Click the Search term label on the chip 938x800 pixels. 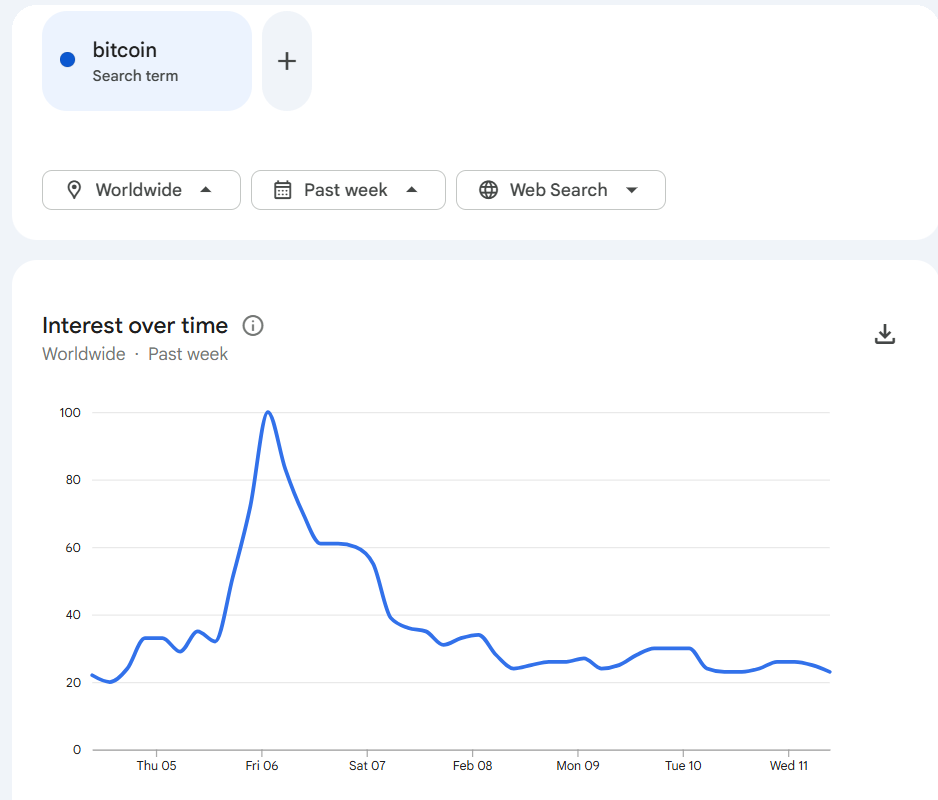[x=135, y=75]
